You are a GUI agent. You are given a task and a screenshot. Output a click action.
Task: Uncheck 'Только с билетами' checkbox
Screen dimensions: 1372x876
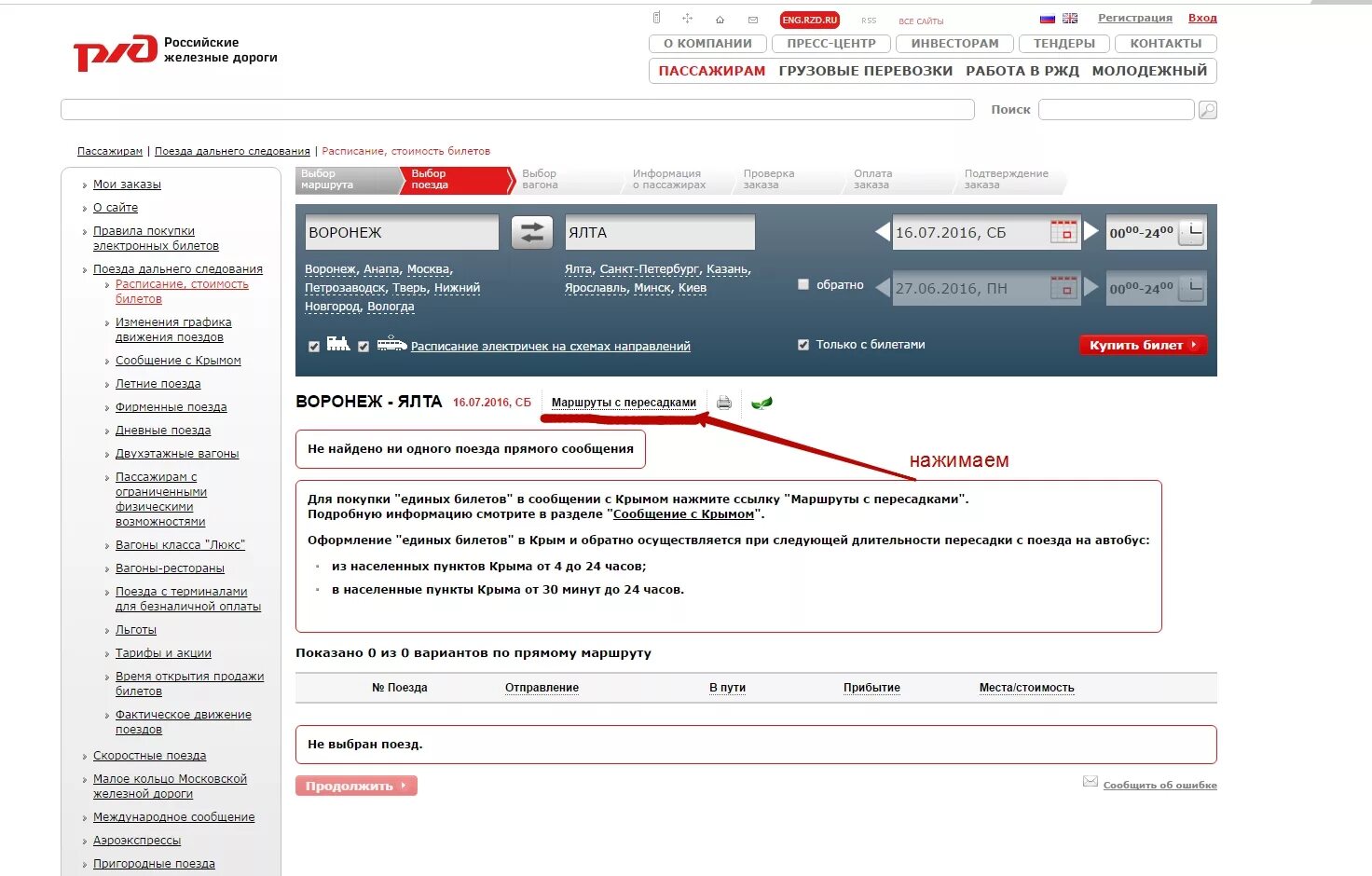pyautogui.click(x=803, y=345)
